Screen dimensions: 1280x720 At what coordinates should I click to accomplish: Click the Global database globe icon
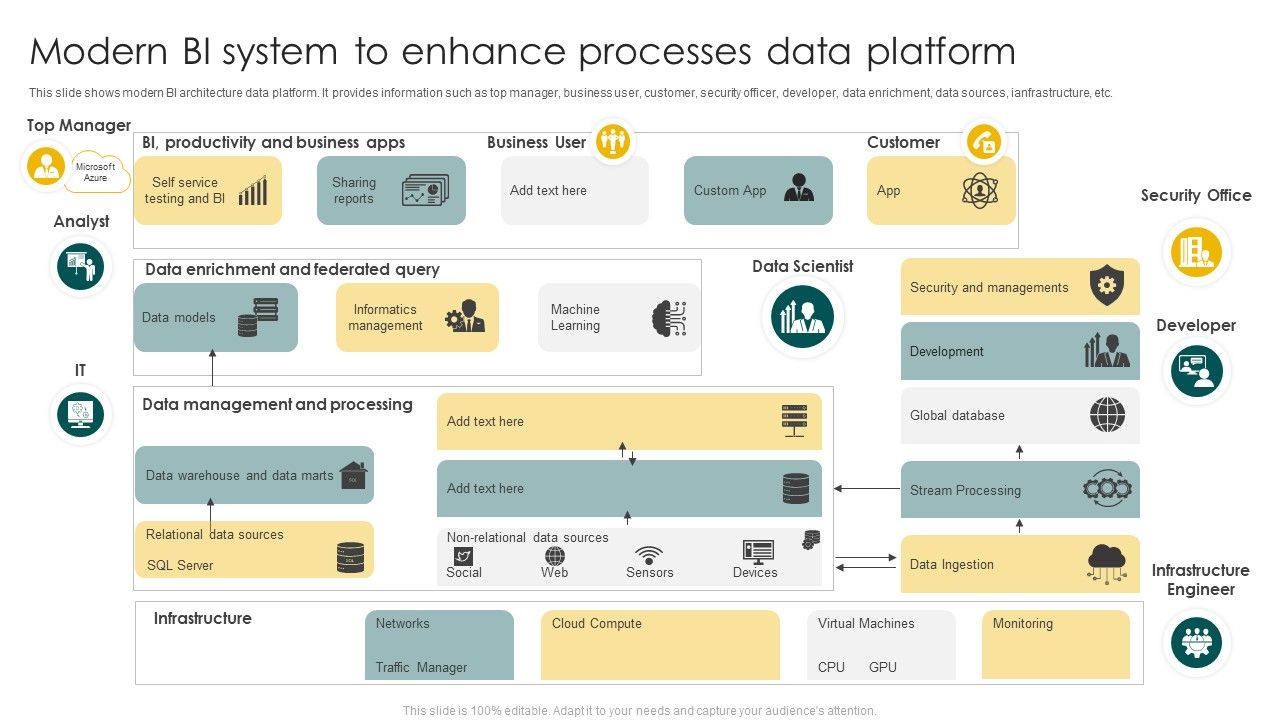[1107, 414]
